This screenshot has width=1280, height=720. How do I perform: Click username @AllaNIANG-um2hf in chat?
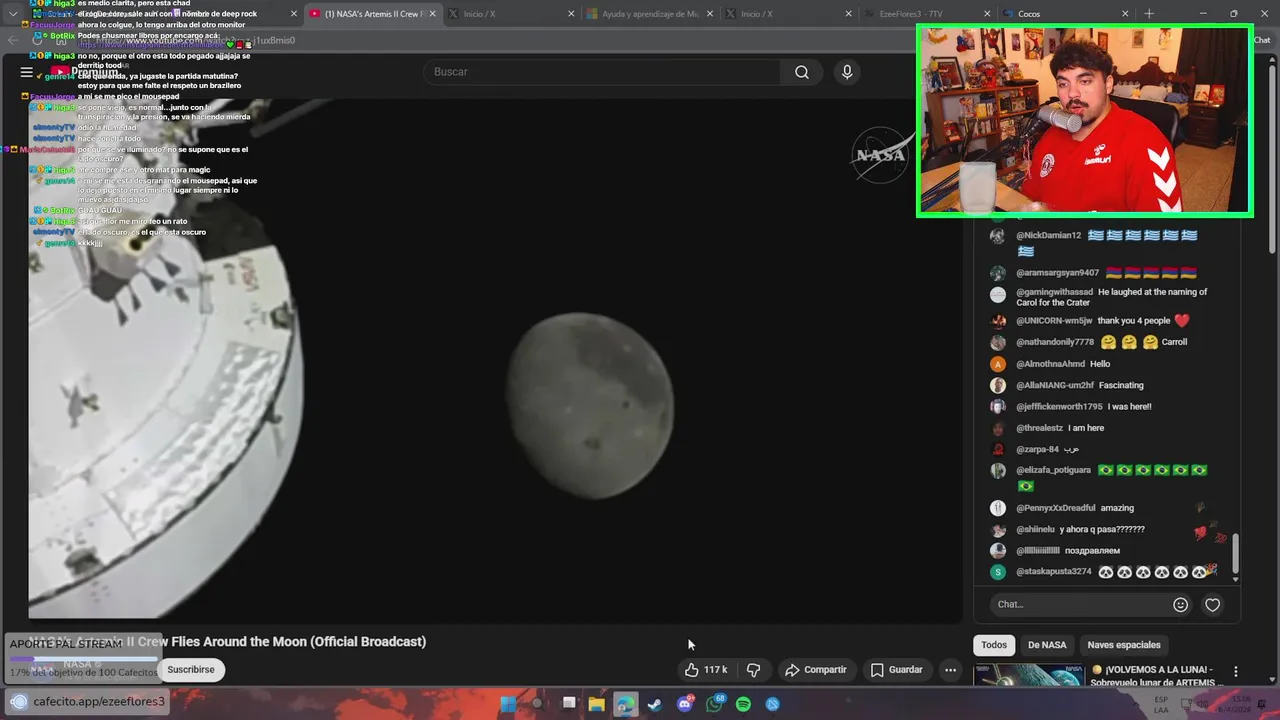coord(1054,385)
